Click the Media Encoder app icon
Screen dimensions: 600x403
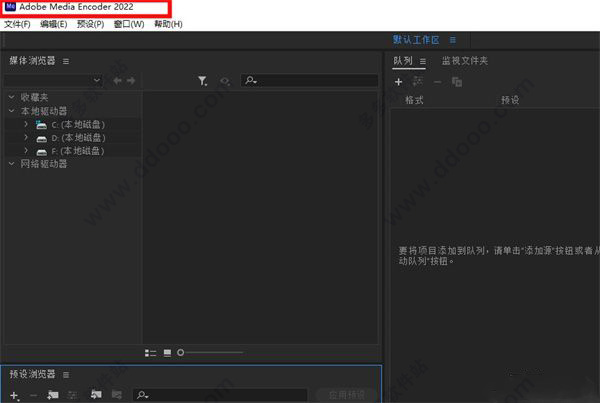[x=11, y=7]
